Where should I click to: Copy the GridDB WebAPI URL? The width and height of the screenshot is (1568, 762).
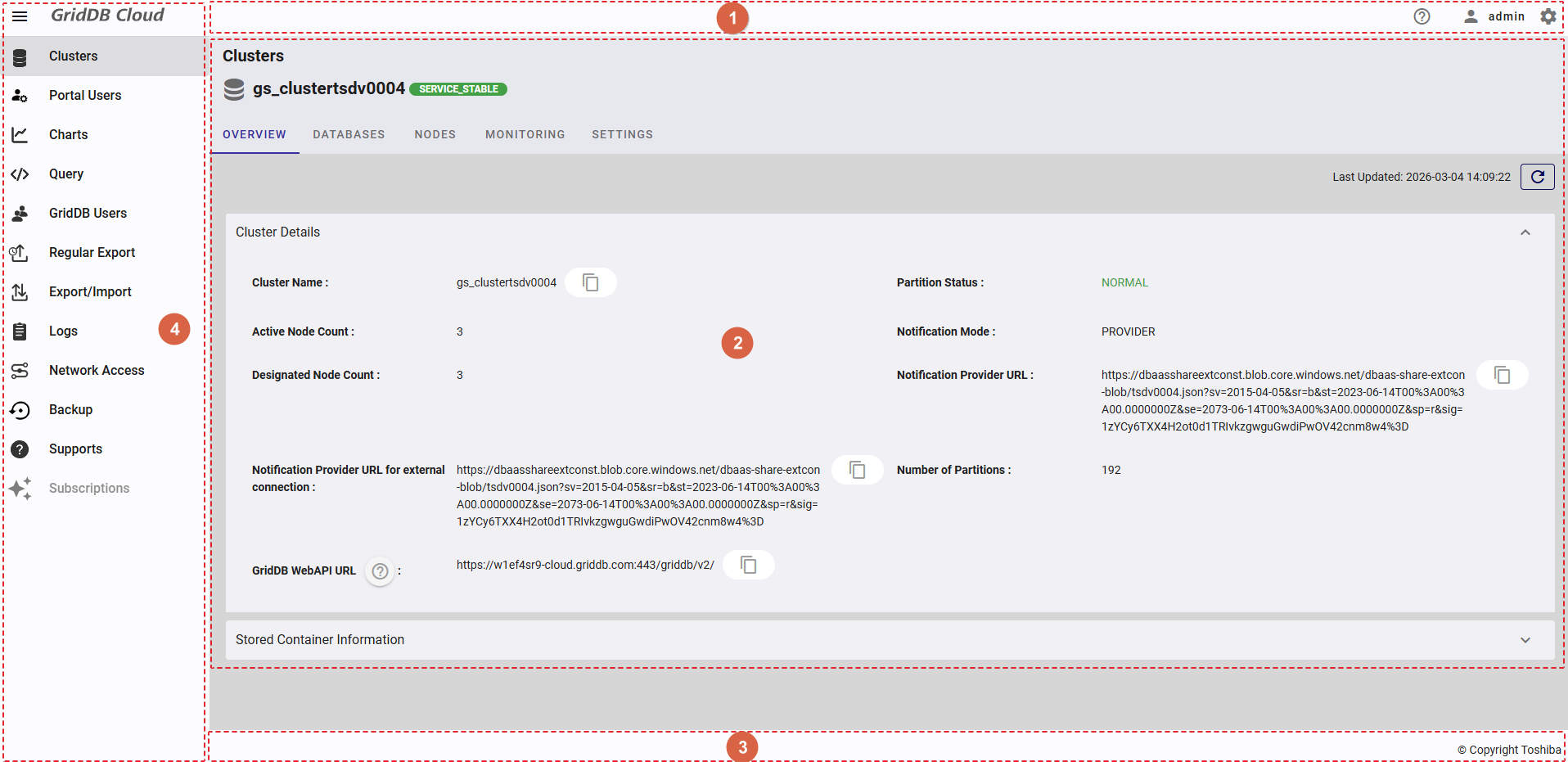point(748,565)
